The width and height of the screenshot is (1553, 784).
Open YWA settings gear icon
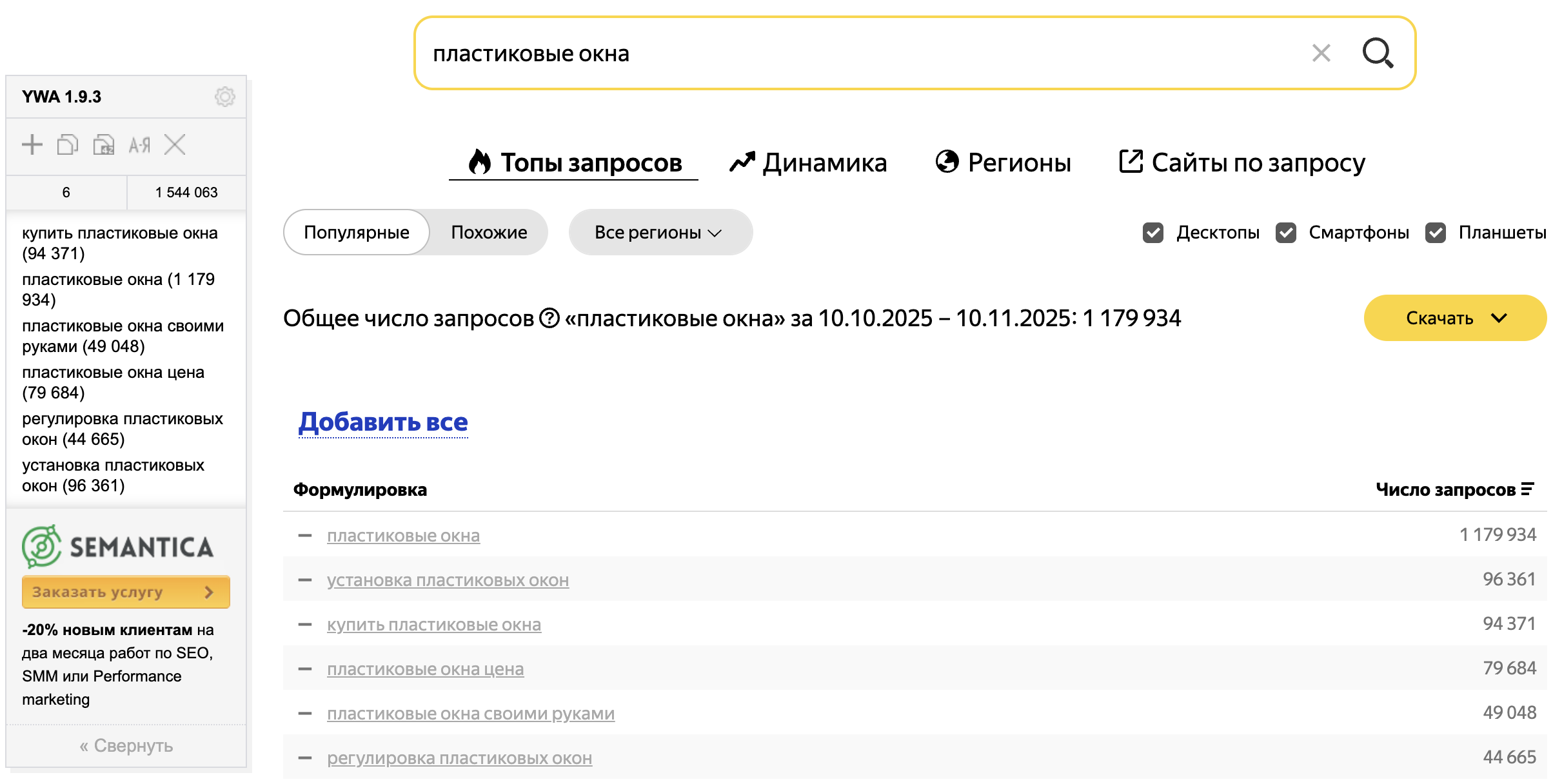224,97
